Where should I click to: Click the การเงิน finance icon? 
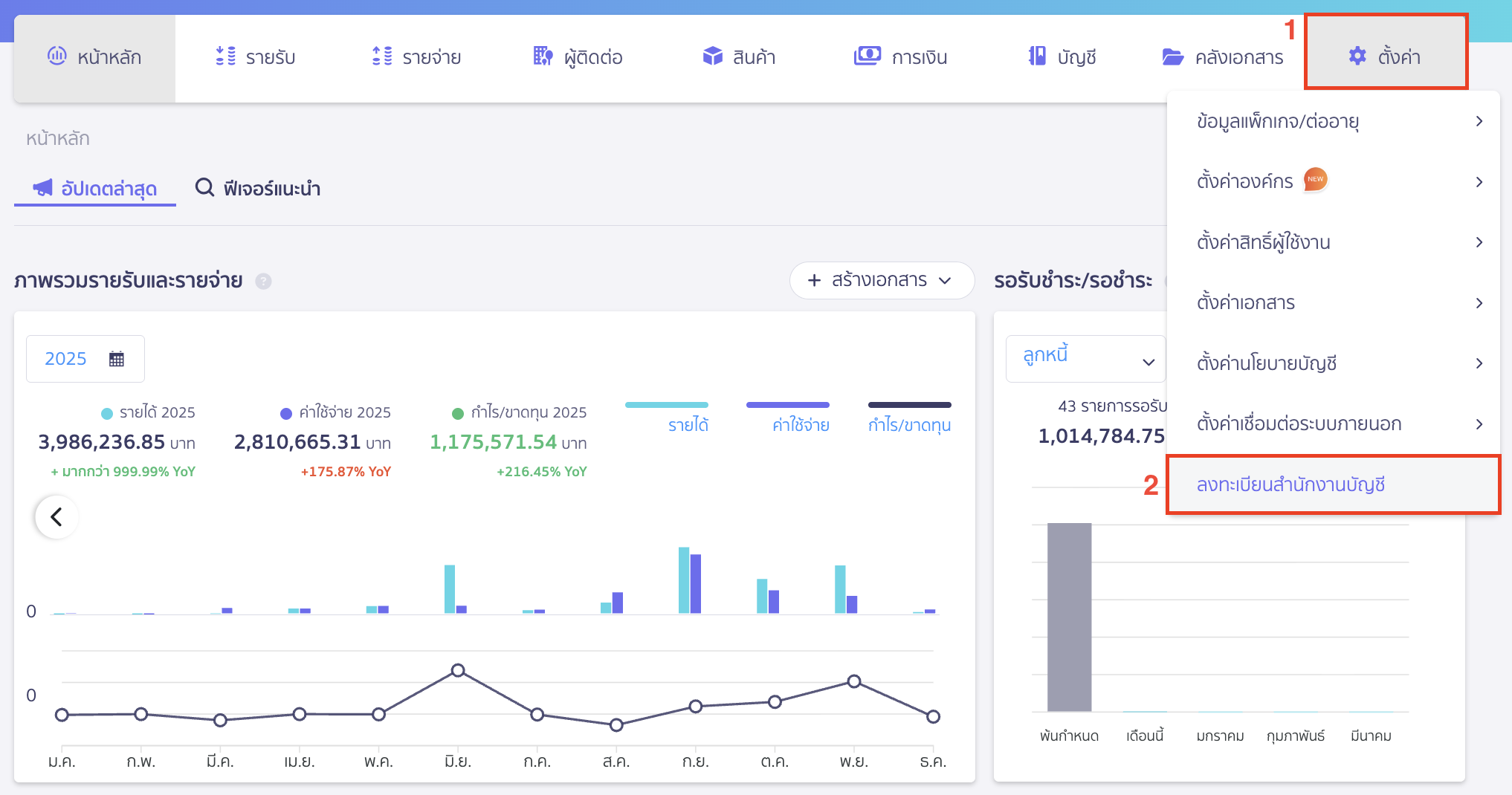867,56
